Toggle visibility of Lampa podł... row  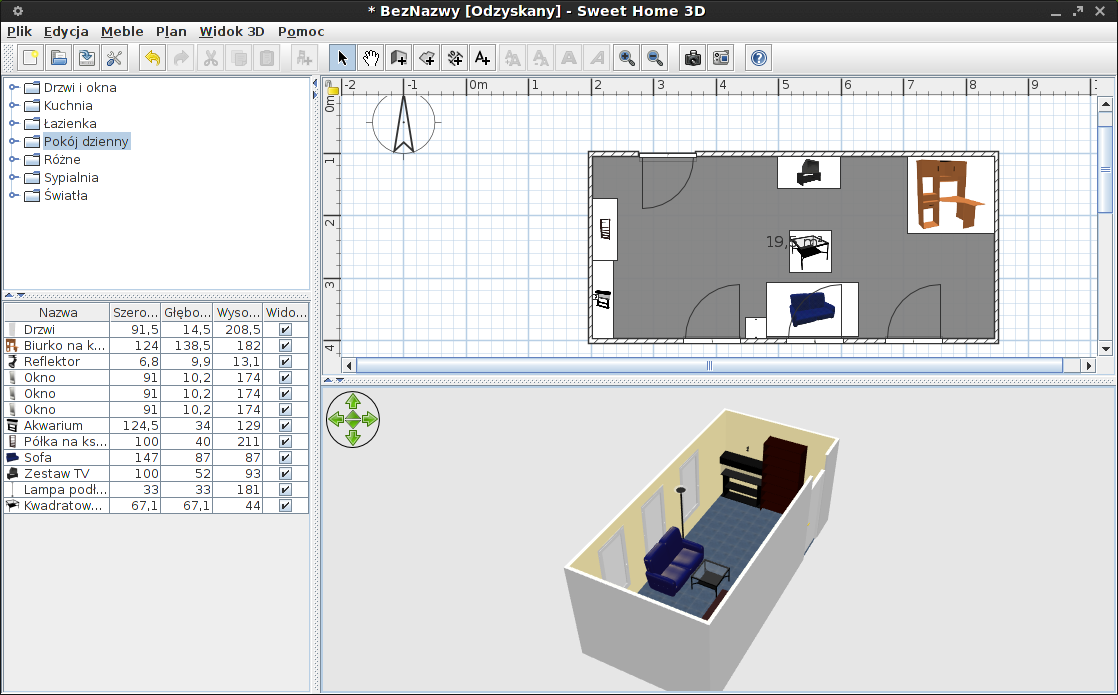coord(285,490)
